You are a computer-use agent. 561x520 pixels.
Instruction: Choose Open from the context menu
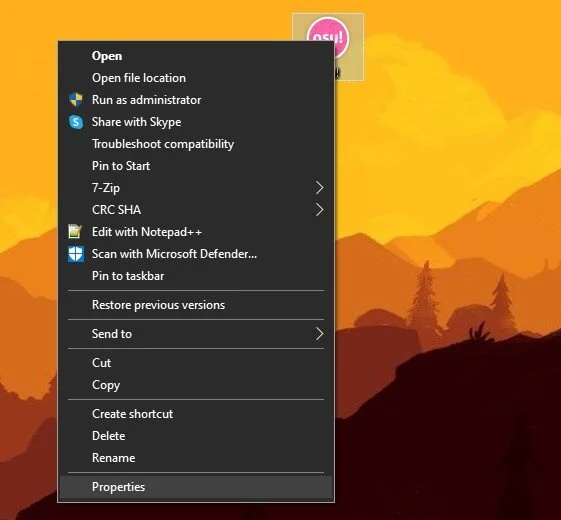[x=196, y=56]
